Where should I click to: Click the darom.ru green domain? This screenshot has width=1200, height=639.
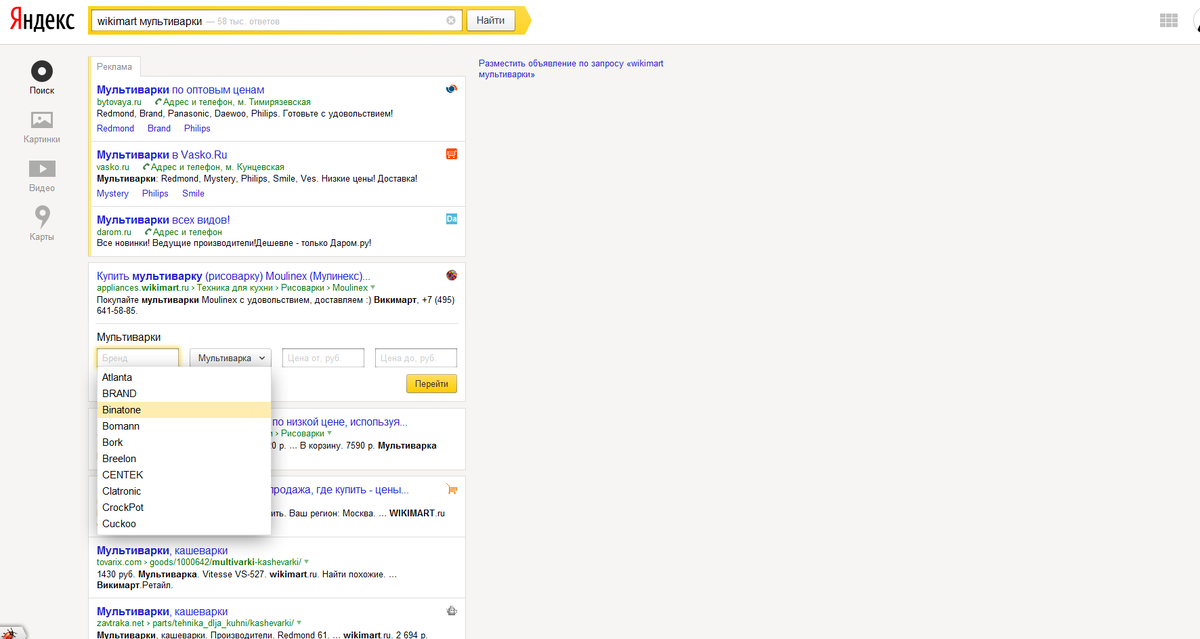click(114, 232)
